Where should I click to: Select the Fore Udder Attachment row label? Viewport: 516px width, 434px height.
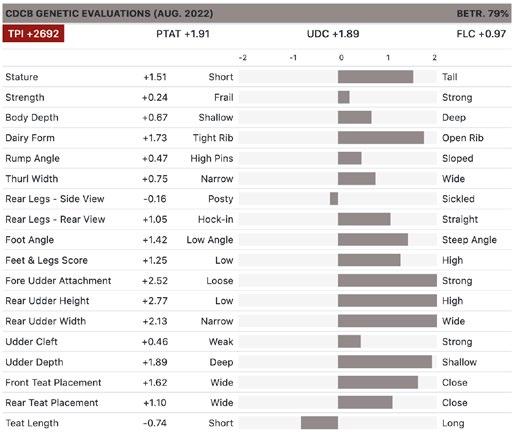(x=58, y=281)
